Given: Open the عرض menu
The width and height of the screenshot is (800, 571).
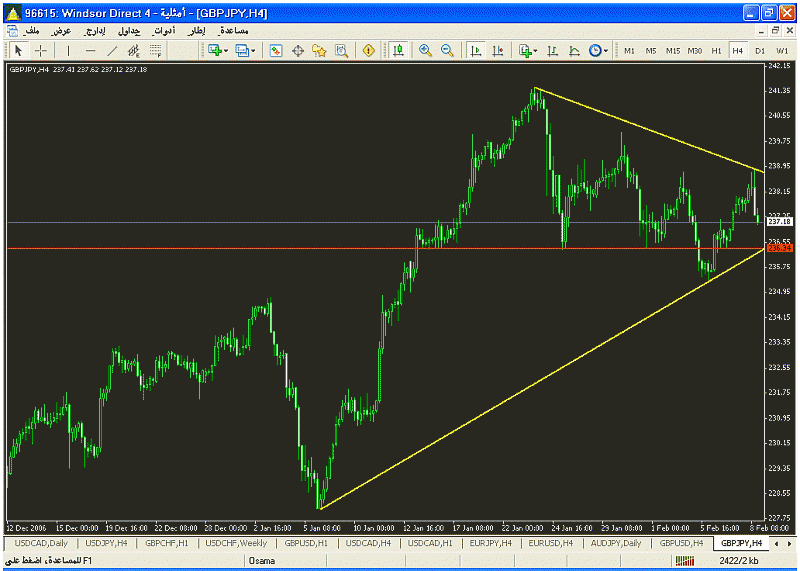Looking at the screenshot, I should coord(61,31).
